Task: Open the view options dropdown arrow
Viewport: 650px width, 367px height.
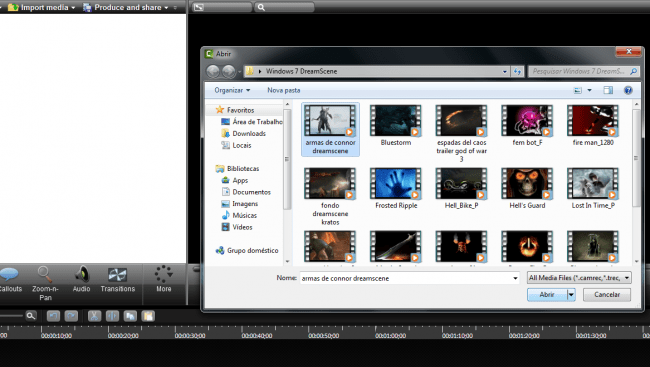Action: (589, 90)
